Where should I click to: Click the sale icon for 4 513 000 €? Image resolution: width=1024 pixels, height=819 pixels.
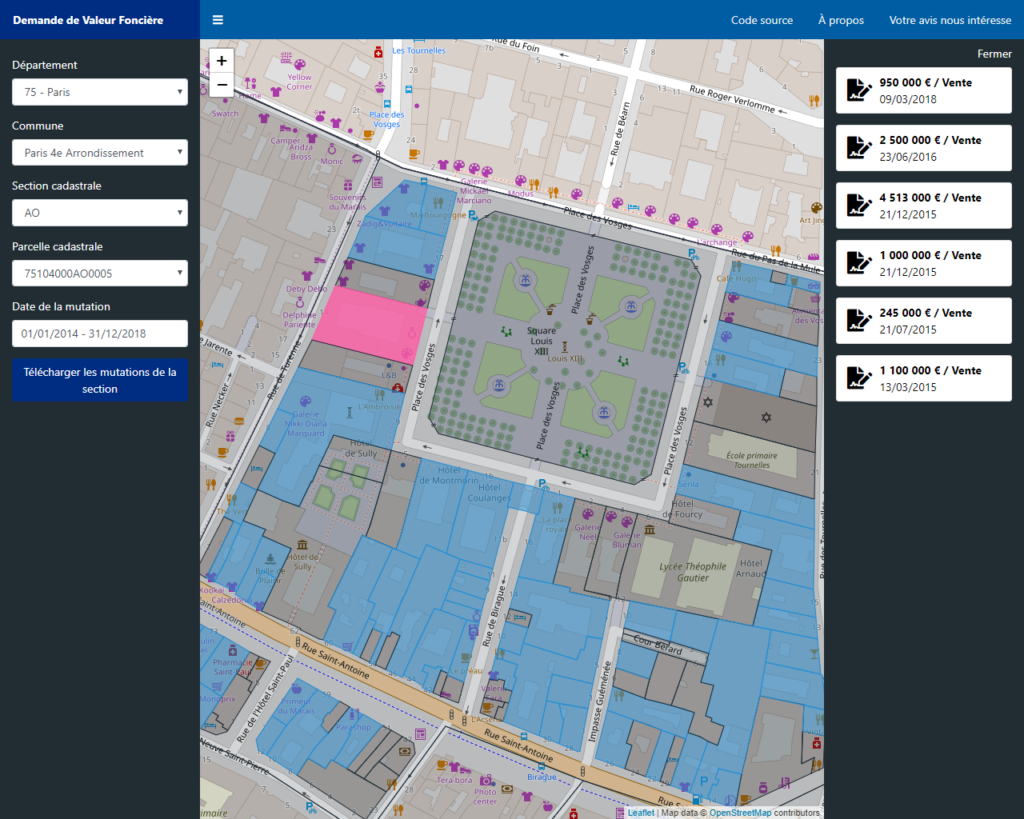coord(858,206)
